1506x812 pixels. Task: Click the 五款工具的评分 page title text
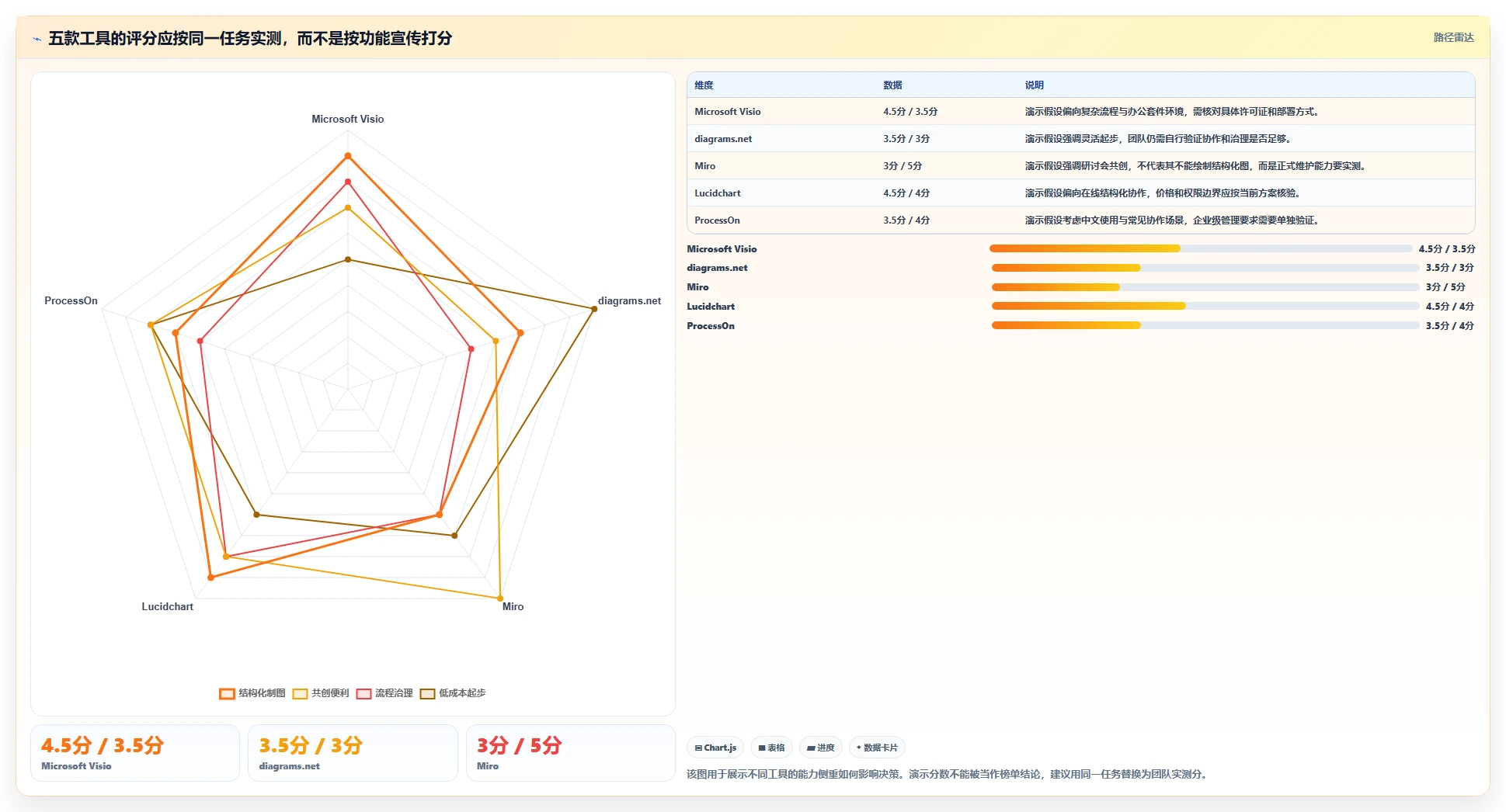(250, 38)
